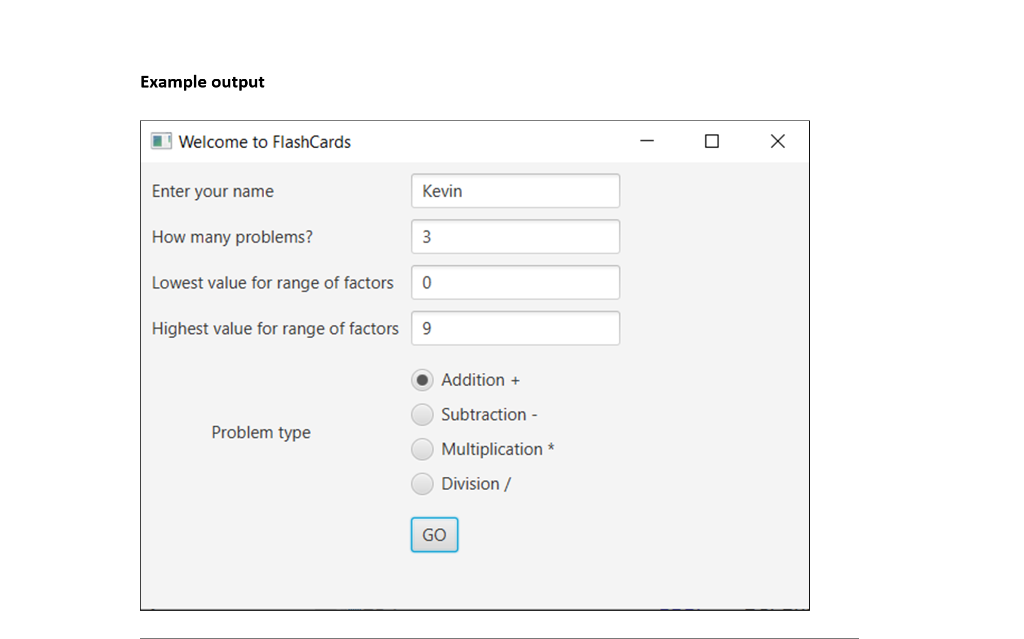The width and height of the screenshot is (1024, 639).
Task: Click the lowest value field showing 0
Action: click(x=515, y=282)
